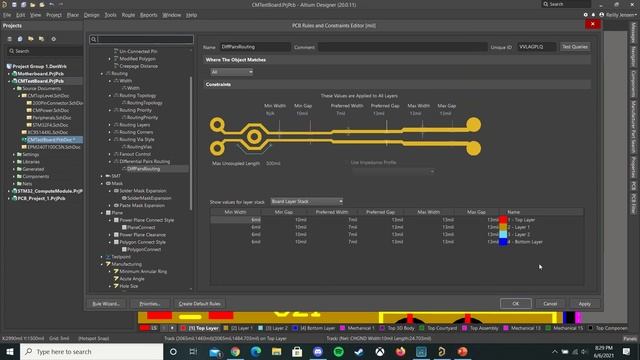Click the notifications bell icon

593,15
